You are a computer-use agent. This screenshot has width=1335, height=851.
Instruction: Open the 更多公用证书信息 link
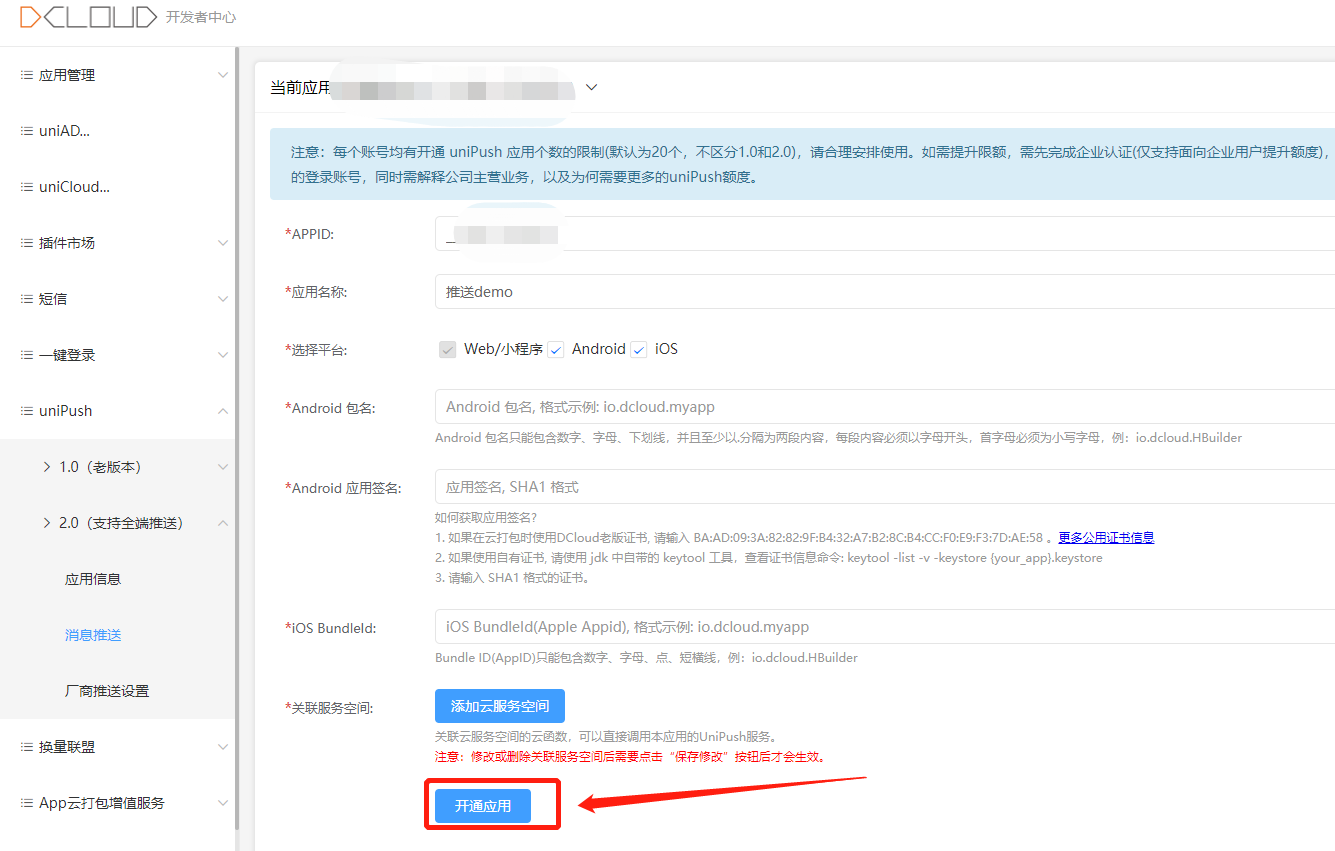1105,537
